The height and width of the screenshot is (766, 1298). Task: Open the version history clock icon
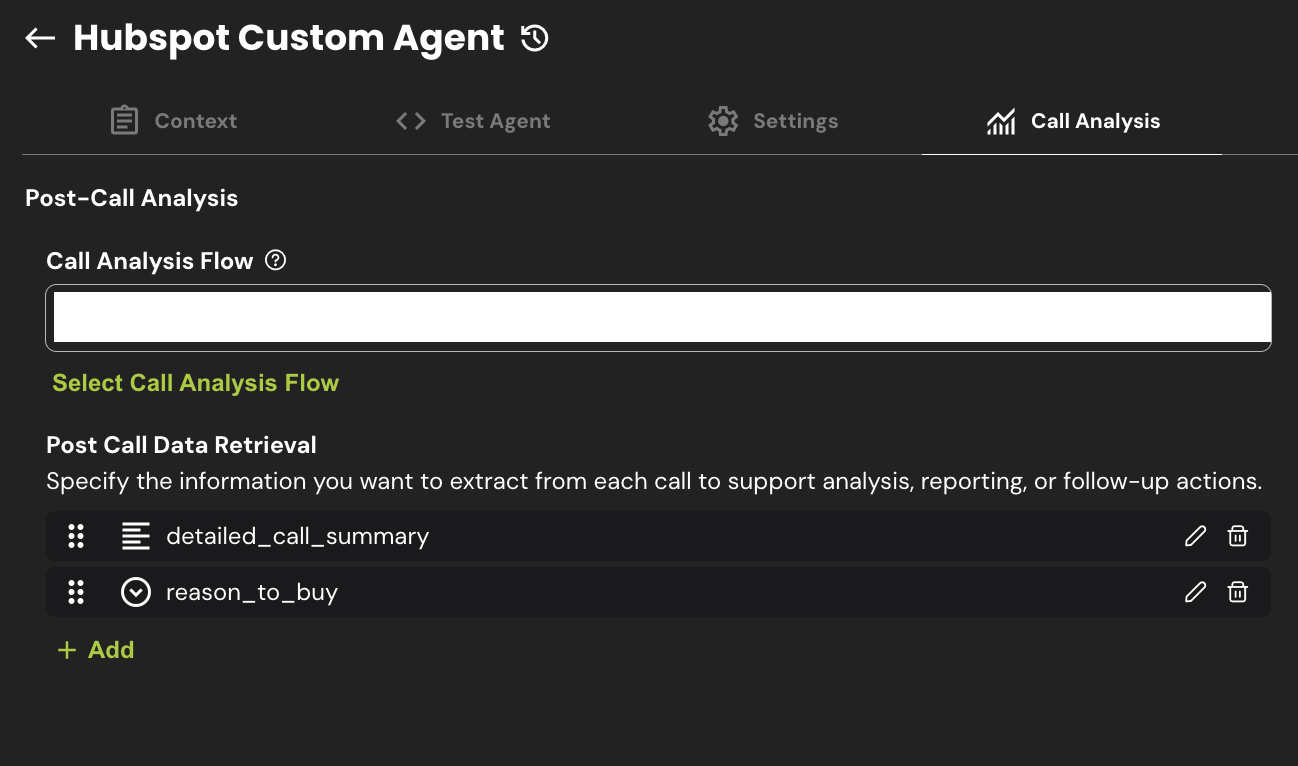click(535, 39)
